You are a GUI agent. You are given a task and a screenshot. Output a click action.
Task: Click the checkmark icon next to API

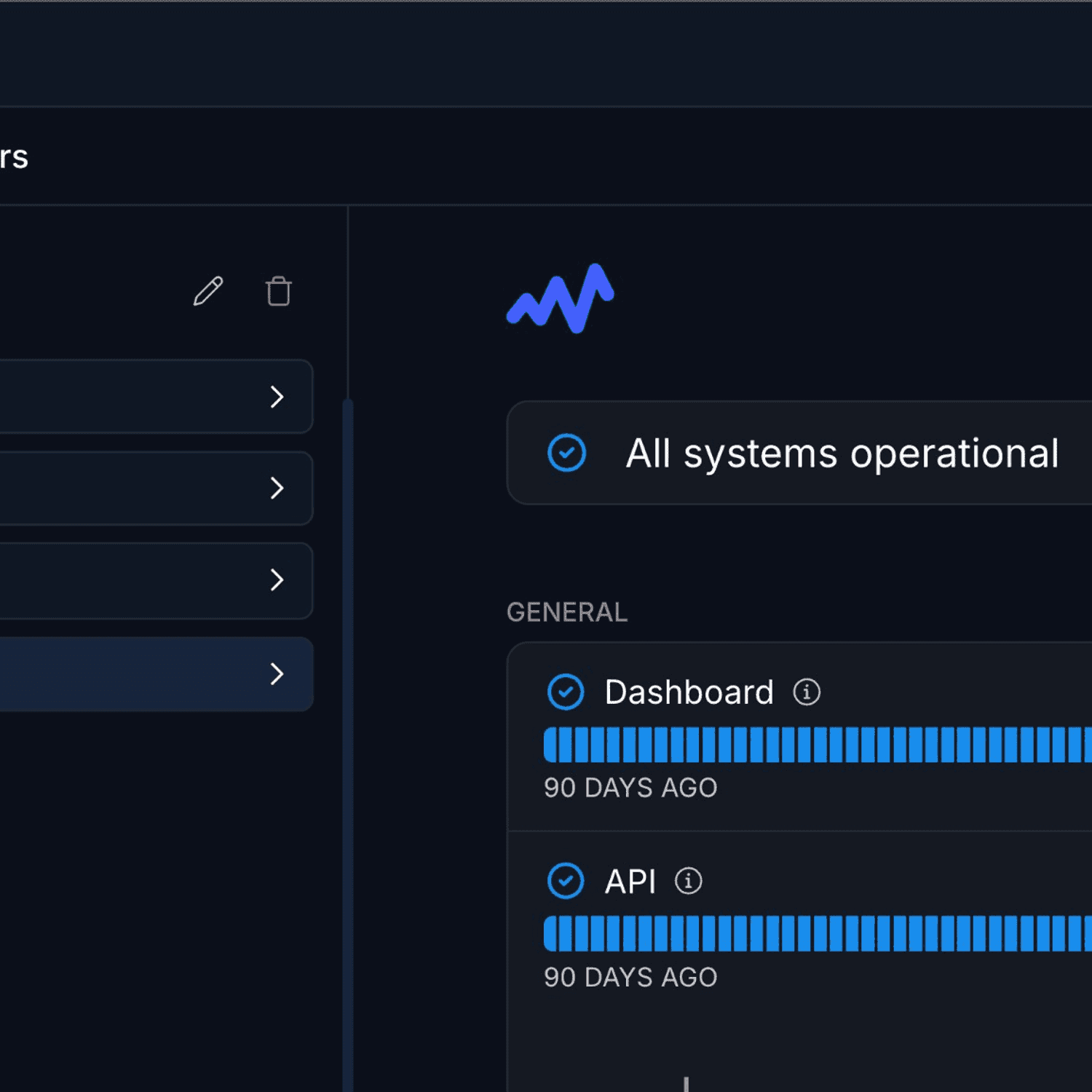click(566, 881)
